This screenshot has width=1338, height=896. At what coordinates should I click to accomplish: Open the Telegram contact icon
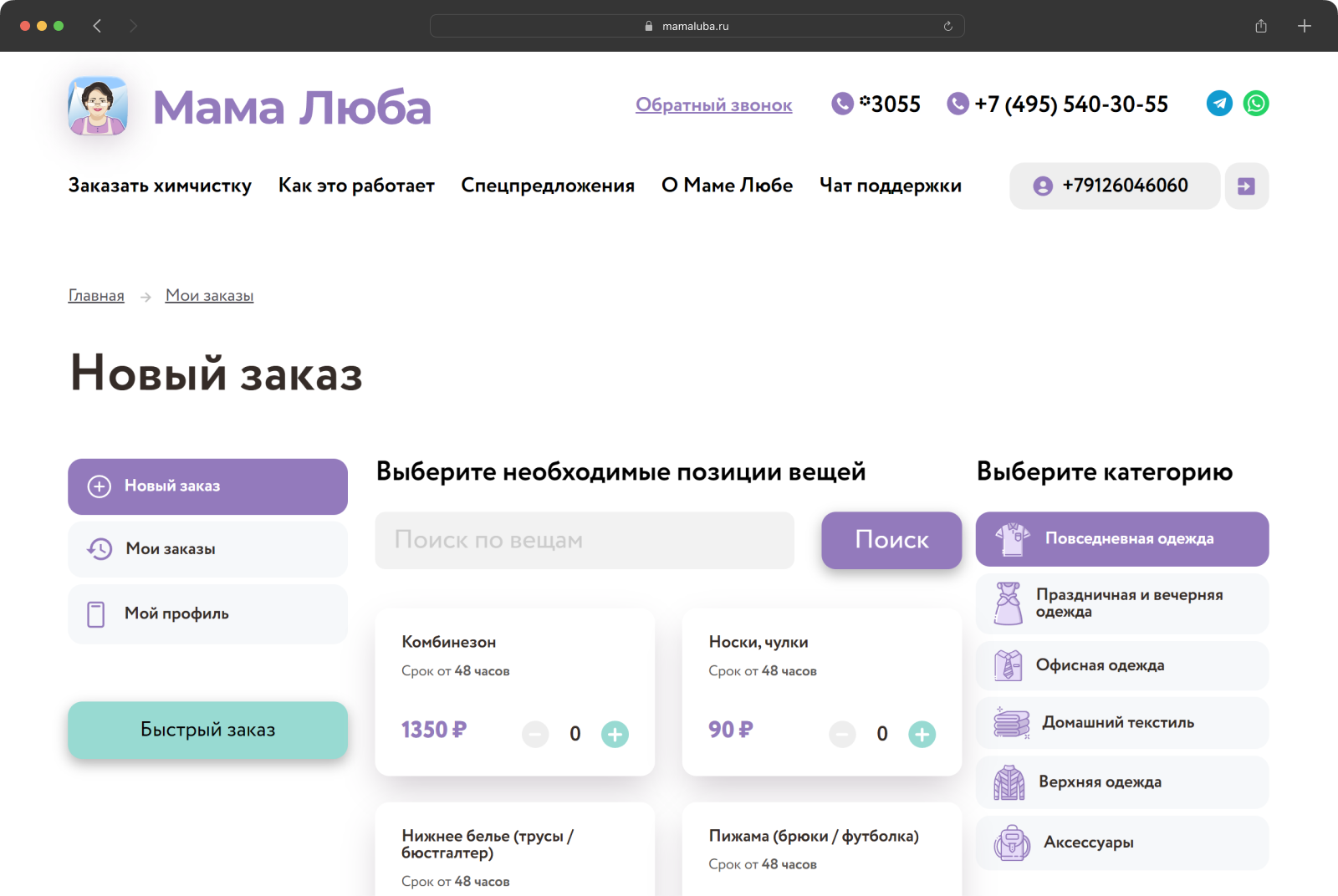[1219, 104]
